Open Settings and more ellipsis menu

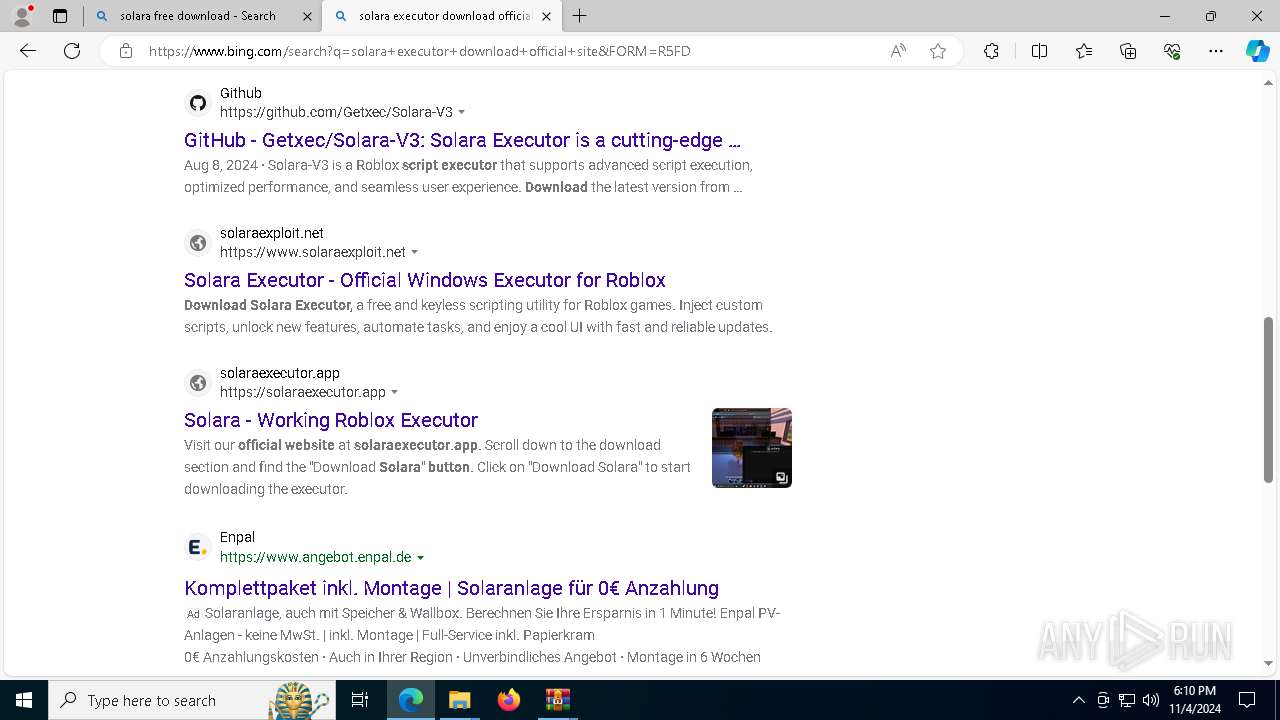coord(1216,51)
